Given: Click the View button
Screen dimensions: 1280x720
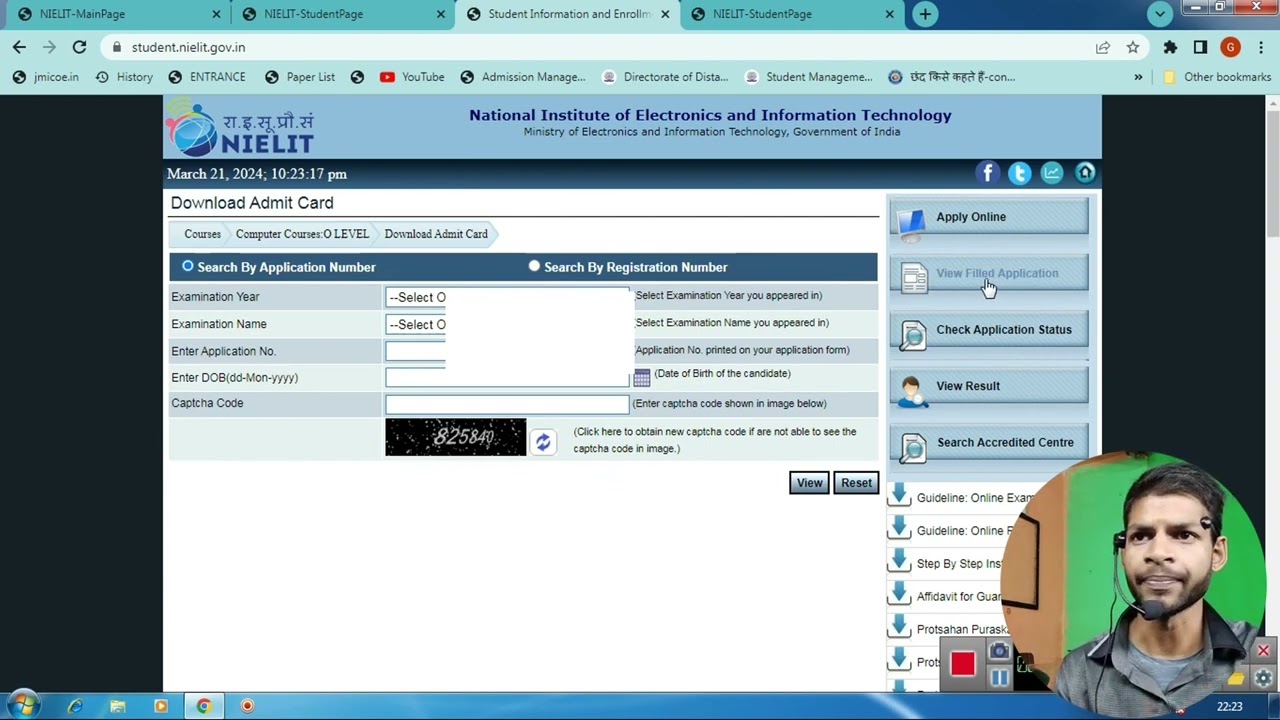Looking at the screenshot, I should click(809, 483).
